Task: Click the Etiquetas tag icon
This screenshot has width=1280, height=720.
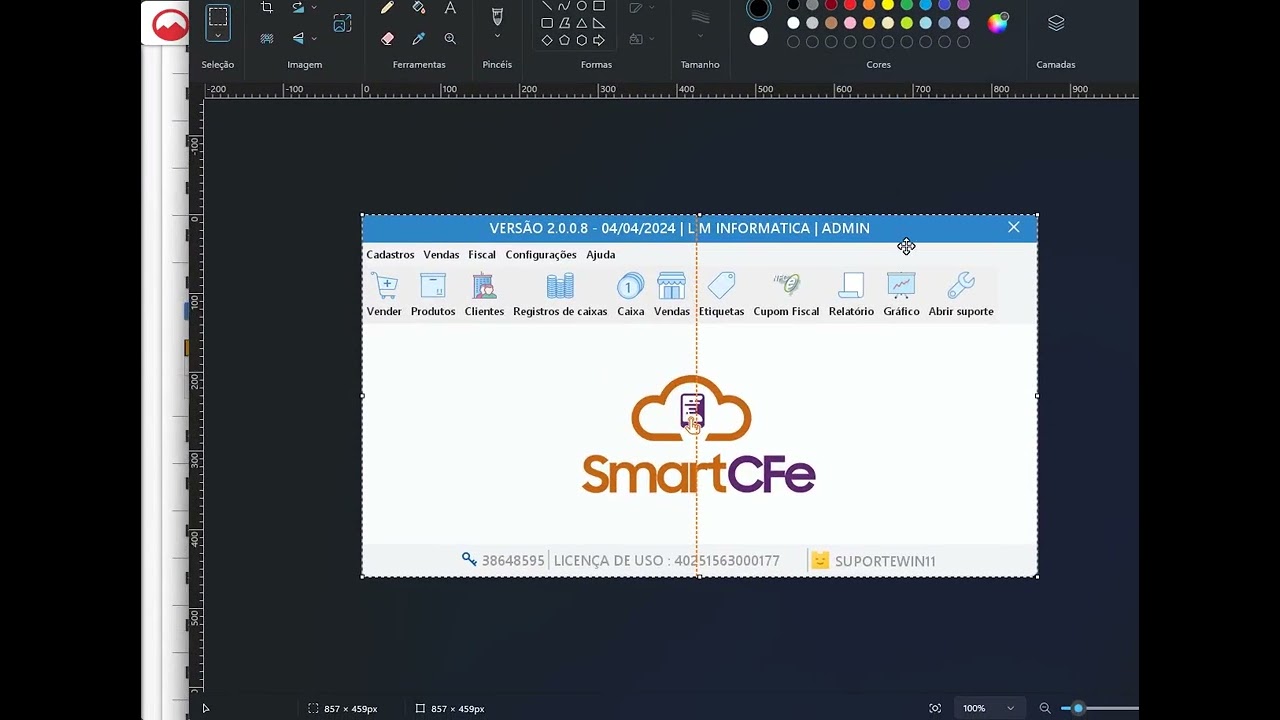Action: click(721, 286)
